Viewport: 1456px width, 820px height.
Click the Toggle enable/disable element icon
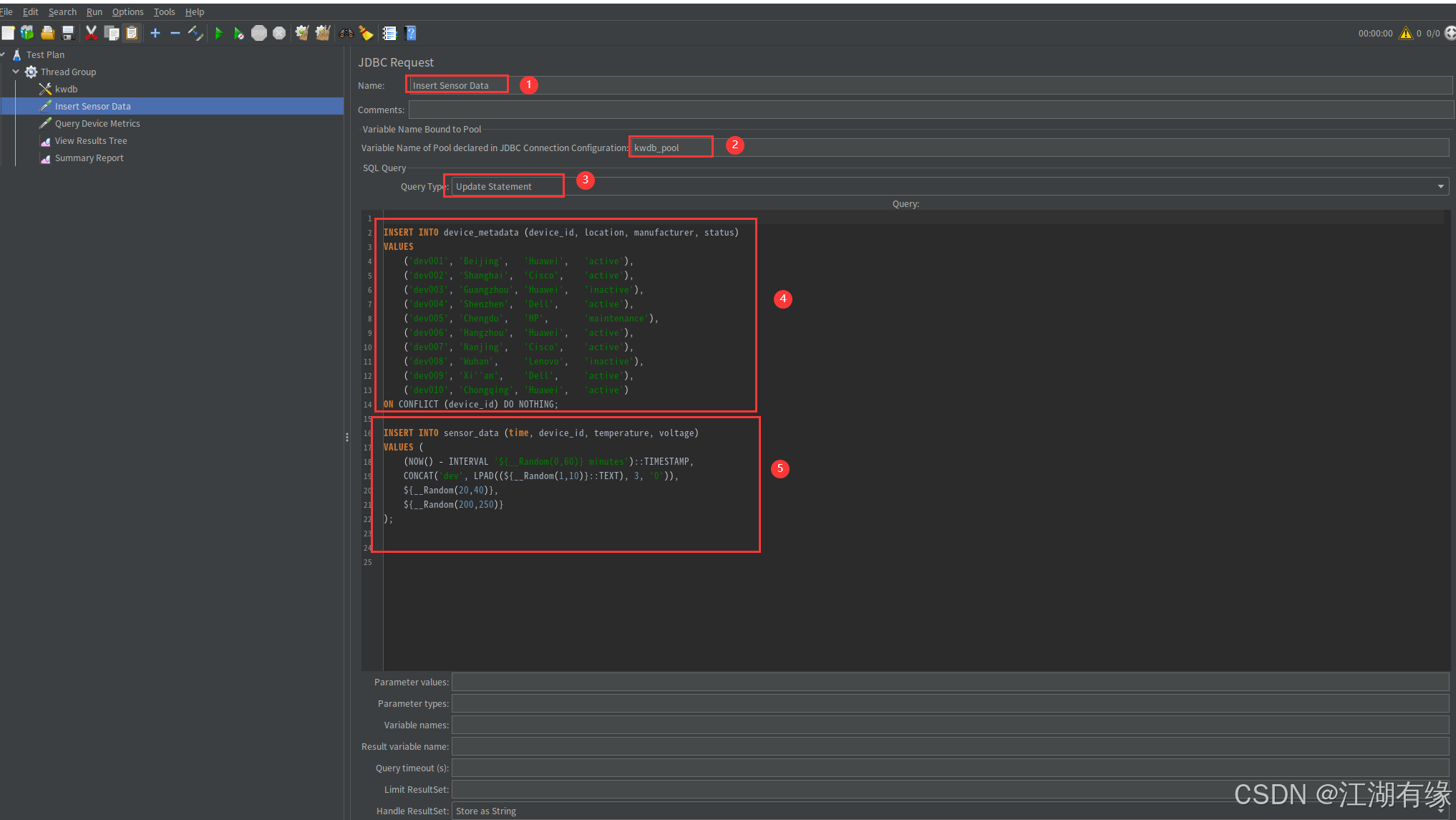(x=195, y=33)
